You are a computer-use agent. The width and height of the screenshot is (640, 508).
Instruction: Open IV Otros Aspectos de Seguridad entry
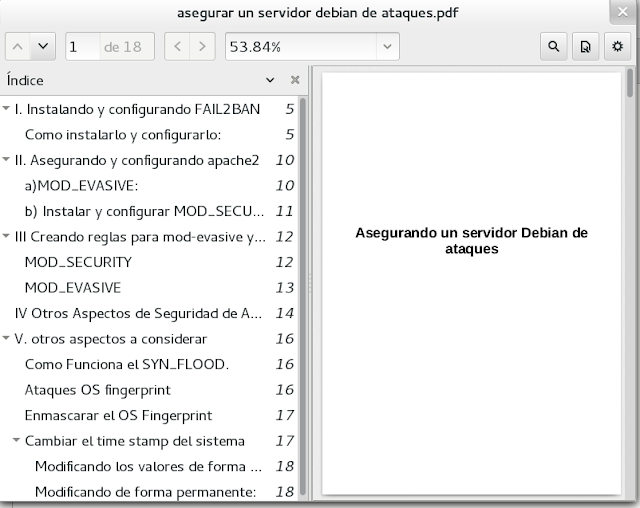(138, 313)
